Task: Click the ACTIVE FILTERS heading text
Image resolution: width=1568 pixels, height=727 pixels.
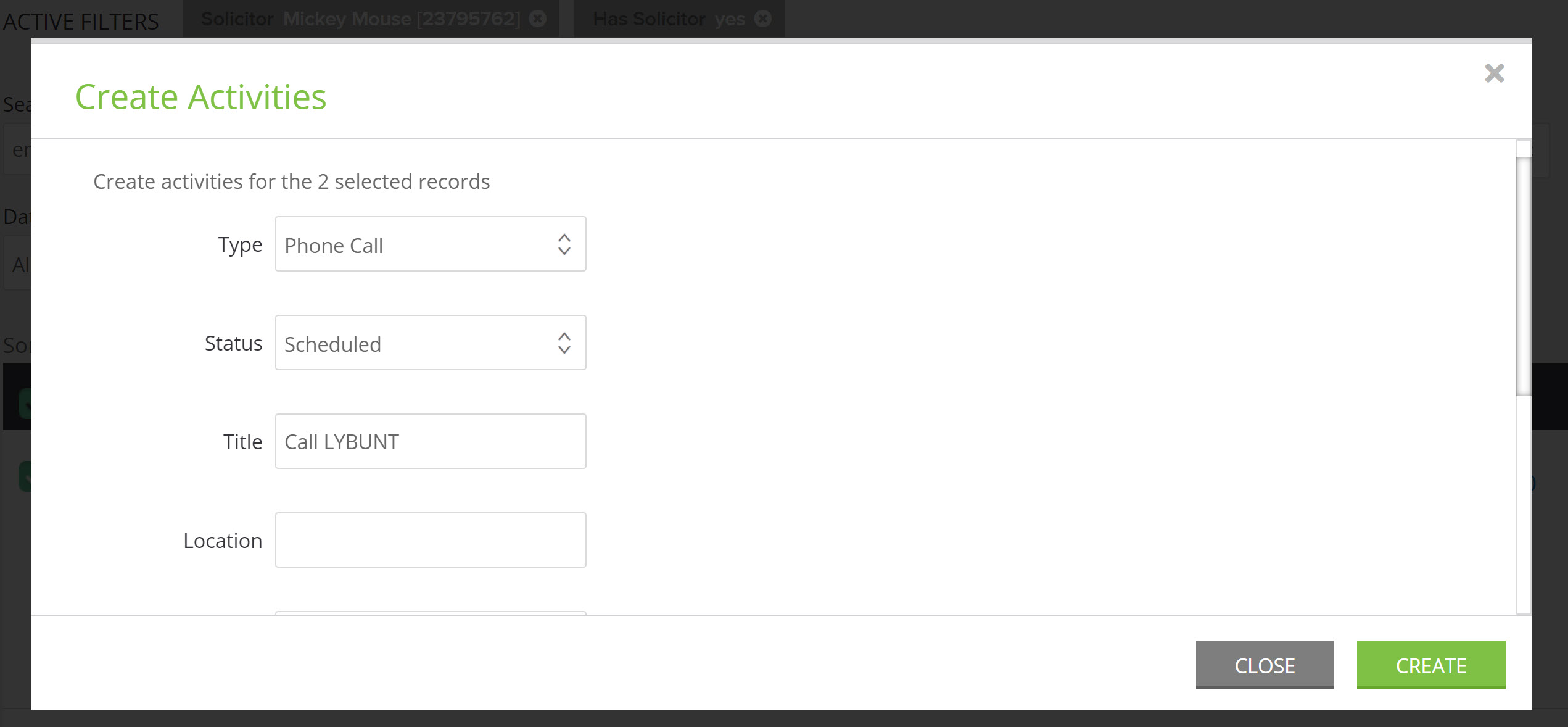Action: [x=81, y=22]
